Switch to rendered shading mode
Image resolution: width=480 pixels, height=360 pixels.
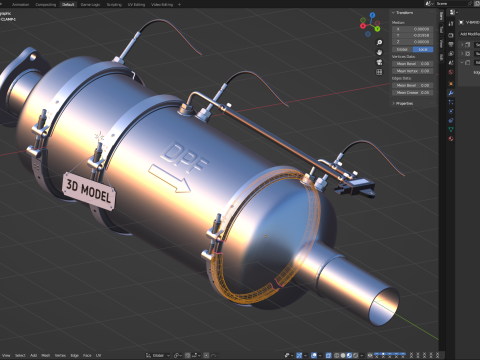pyautogui.click(x=356, y=355)
